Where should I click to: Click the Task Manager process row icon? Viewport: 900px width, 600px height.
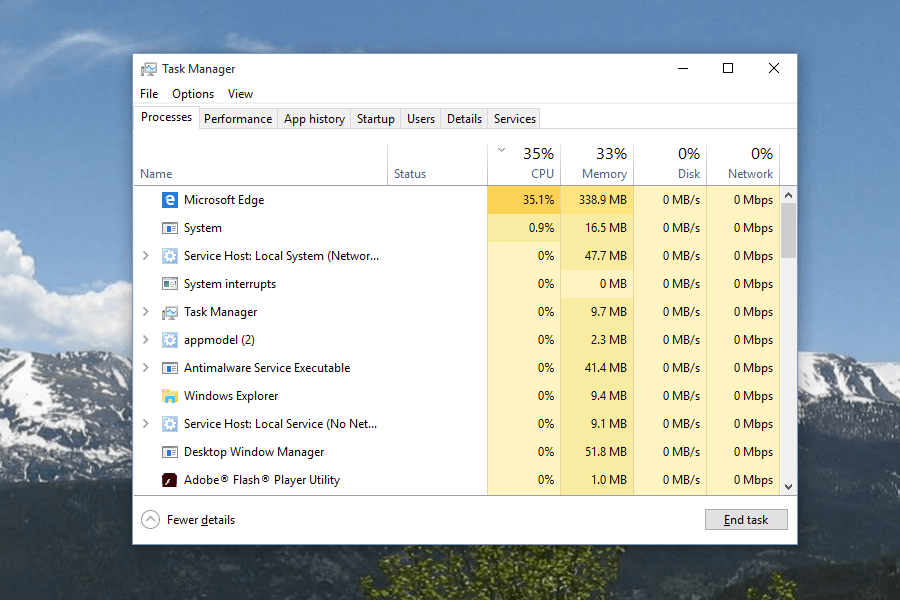[x=169, y=312]
